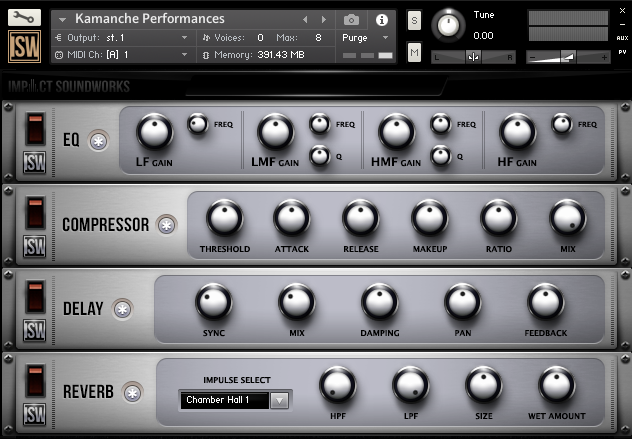Open the Purge menu dropdown
This screenshot has height=439, width=632.
385,38
